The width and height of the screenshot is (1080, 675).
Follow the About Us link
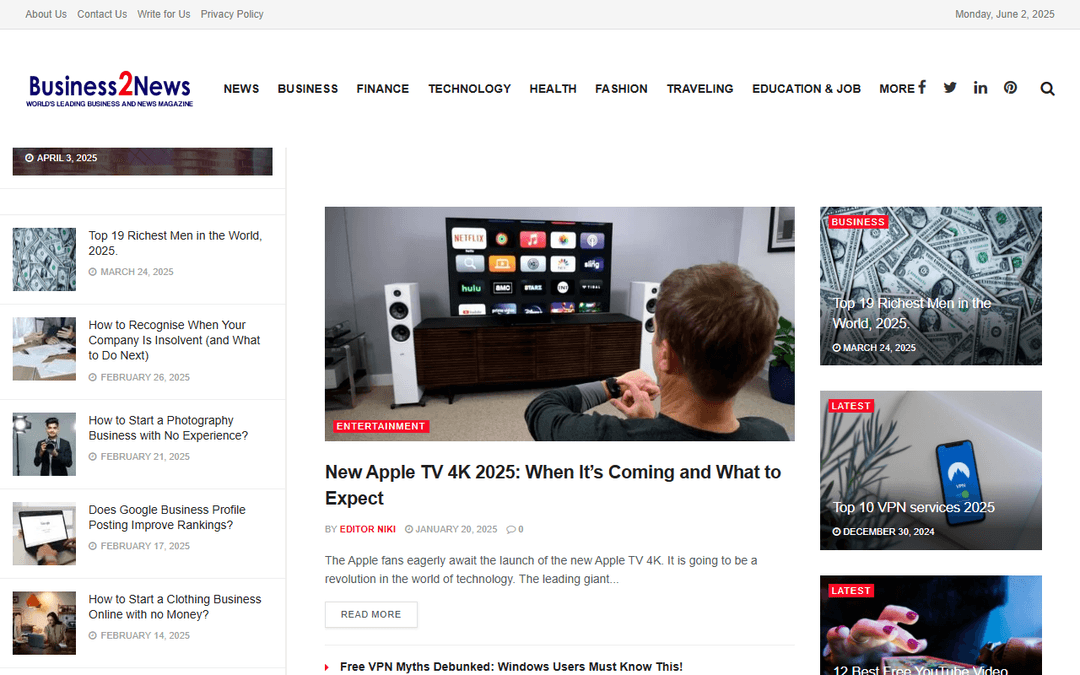[x=46, y=14]
